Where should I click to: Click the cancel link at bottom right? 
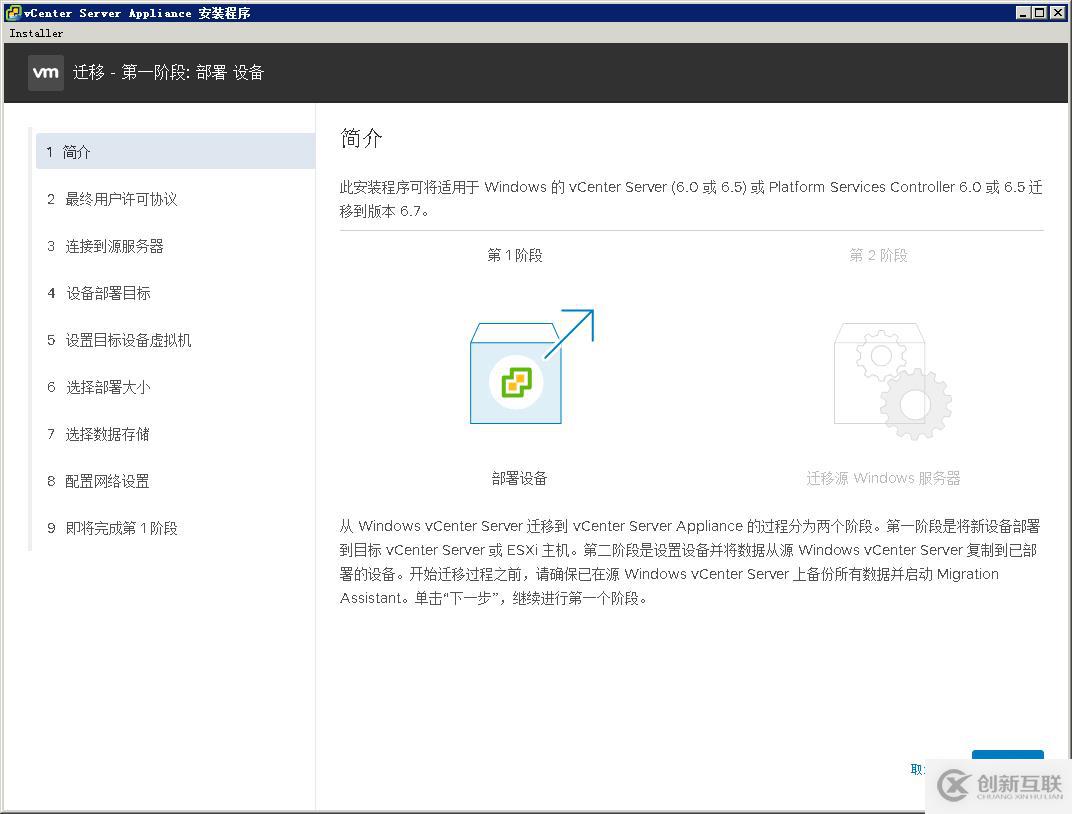(917, 770)
